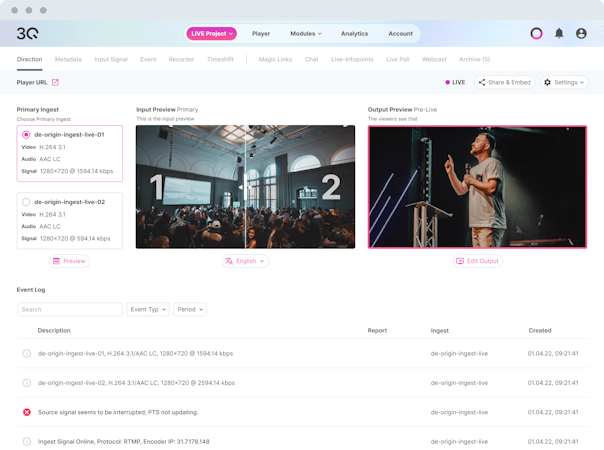Open the English language dropdown

pyautogui.click(x=245, y=261)
